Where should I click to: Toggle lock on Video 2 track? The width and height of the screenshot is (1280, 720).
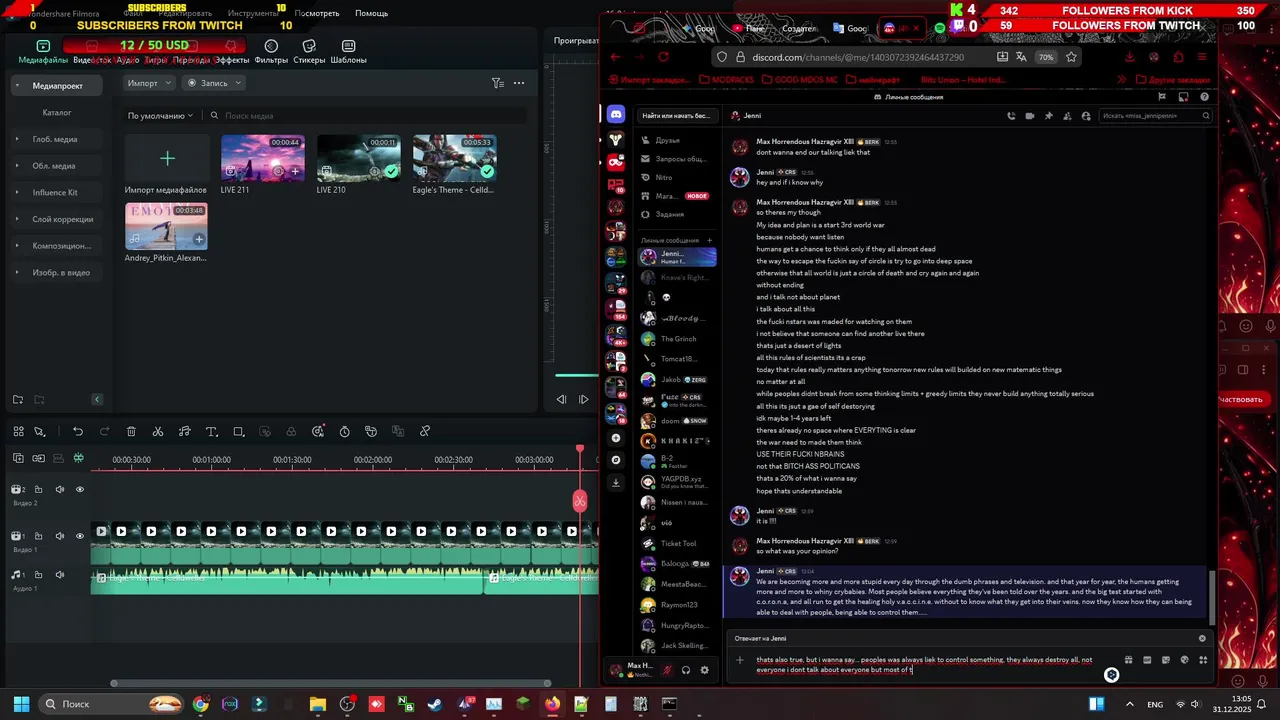tap(38, 489)
